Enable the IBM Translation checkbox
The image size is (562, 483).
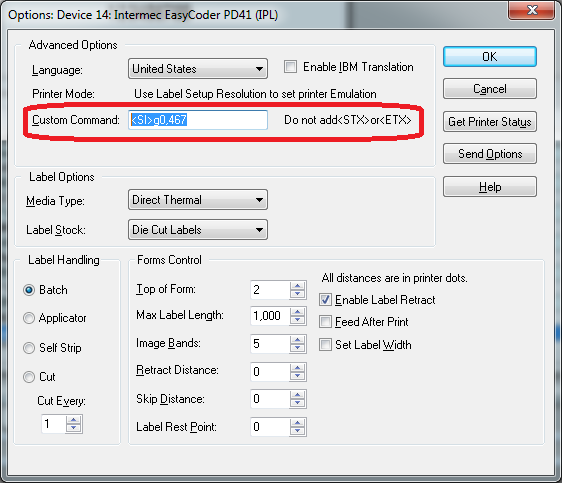pyautogui.click(x=290, y=67)
